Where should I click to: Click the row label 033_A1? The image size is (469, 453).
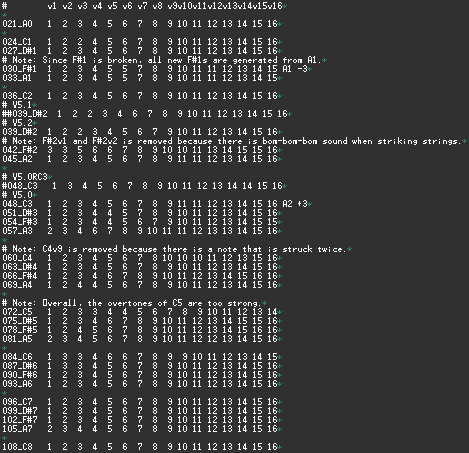17,78
